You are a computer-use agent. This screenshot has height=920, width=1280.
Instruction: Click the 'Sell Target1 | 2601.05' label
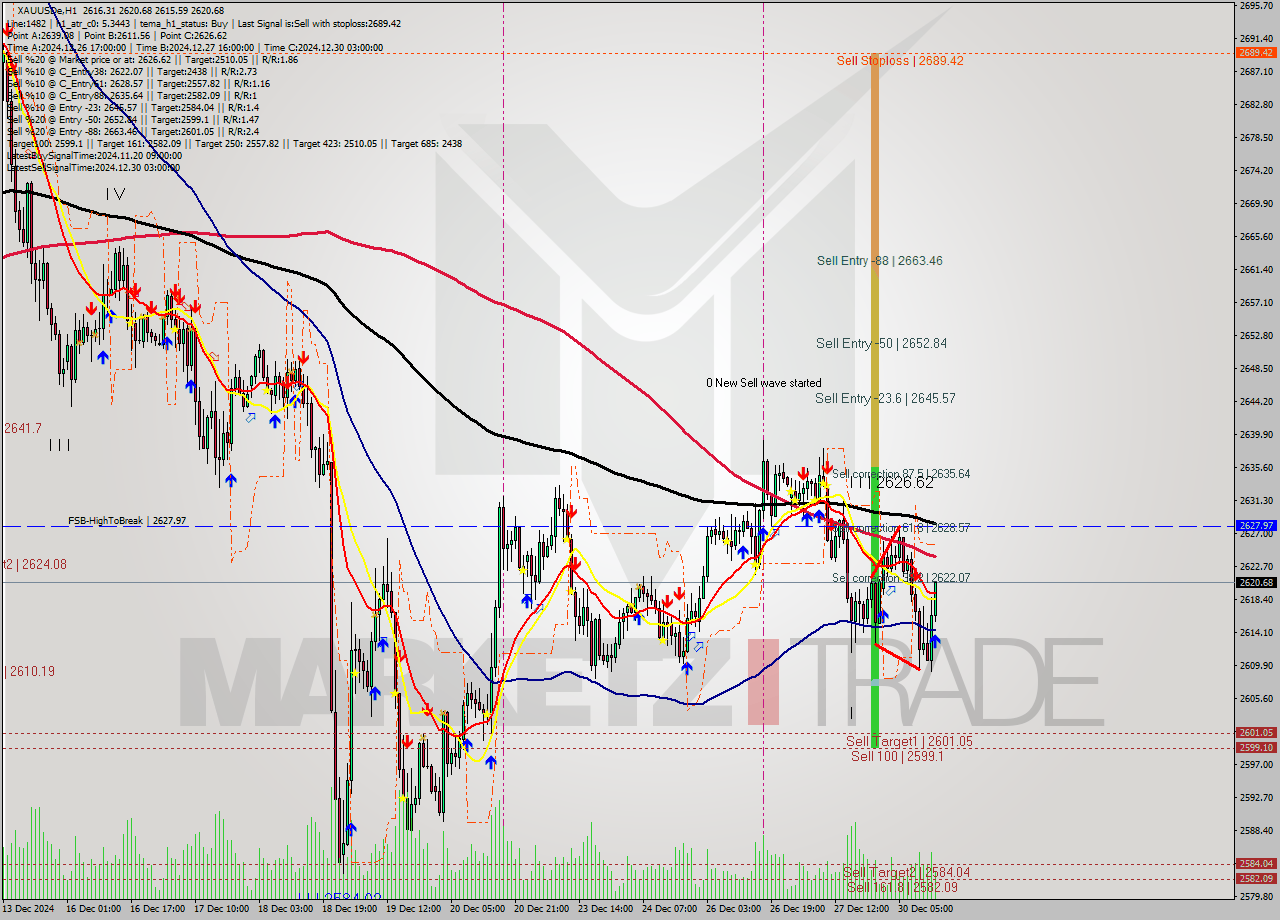(x=909, y=741)
